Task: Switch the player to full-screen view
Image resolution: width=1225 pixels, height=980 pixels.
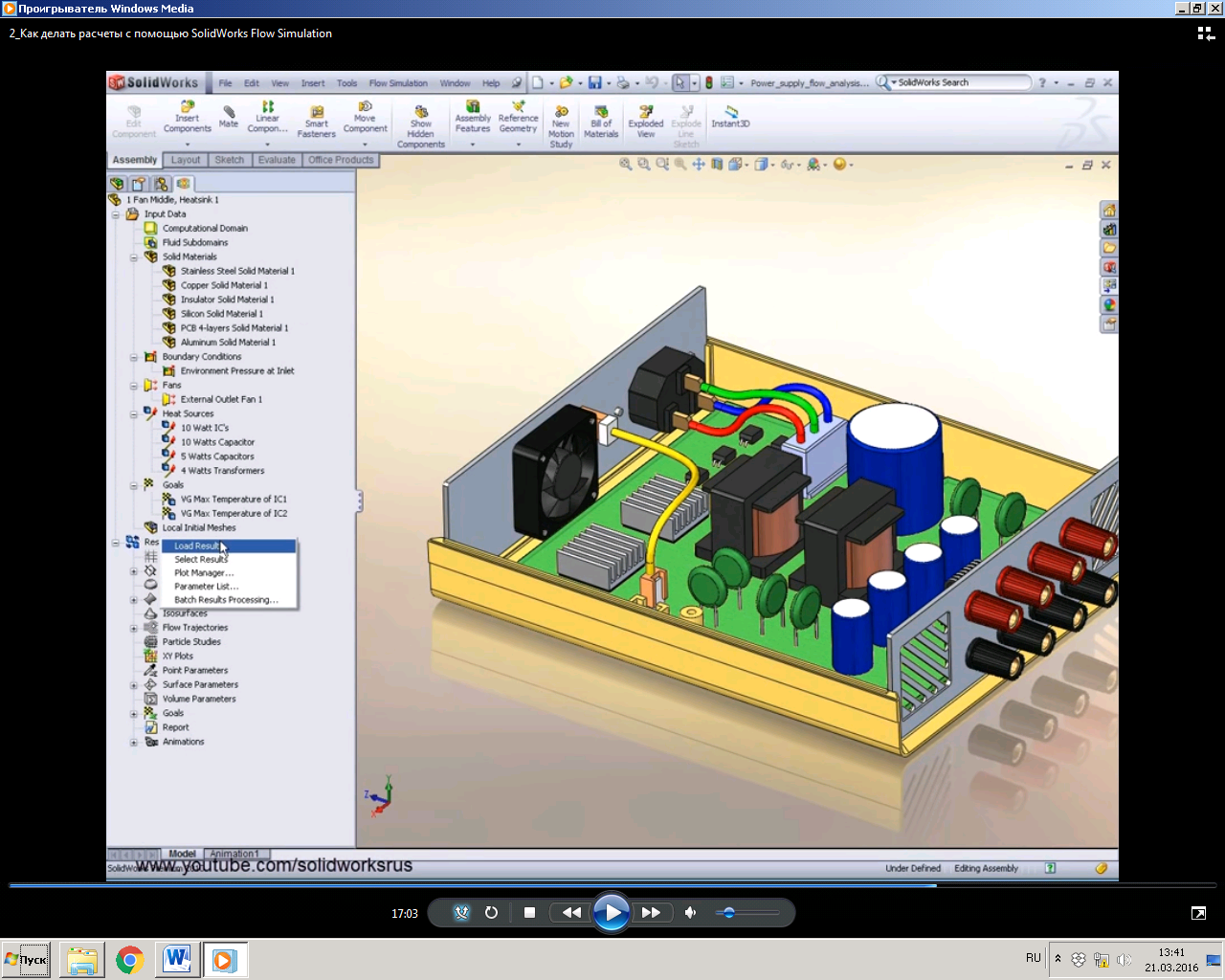Action: 1198,913
